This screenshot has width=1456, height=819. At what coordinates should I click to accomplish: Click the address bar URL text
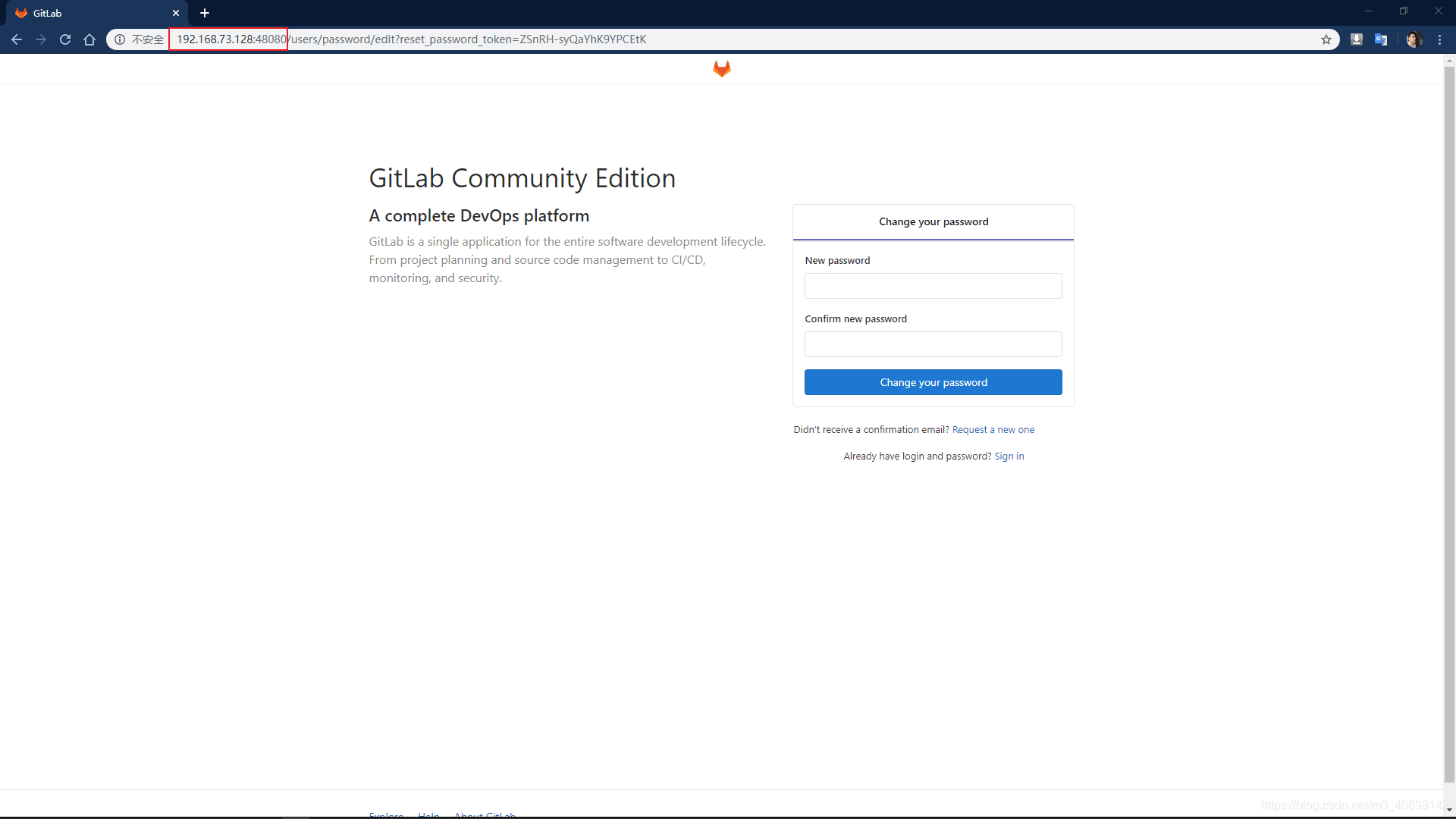point(412,39)
